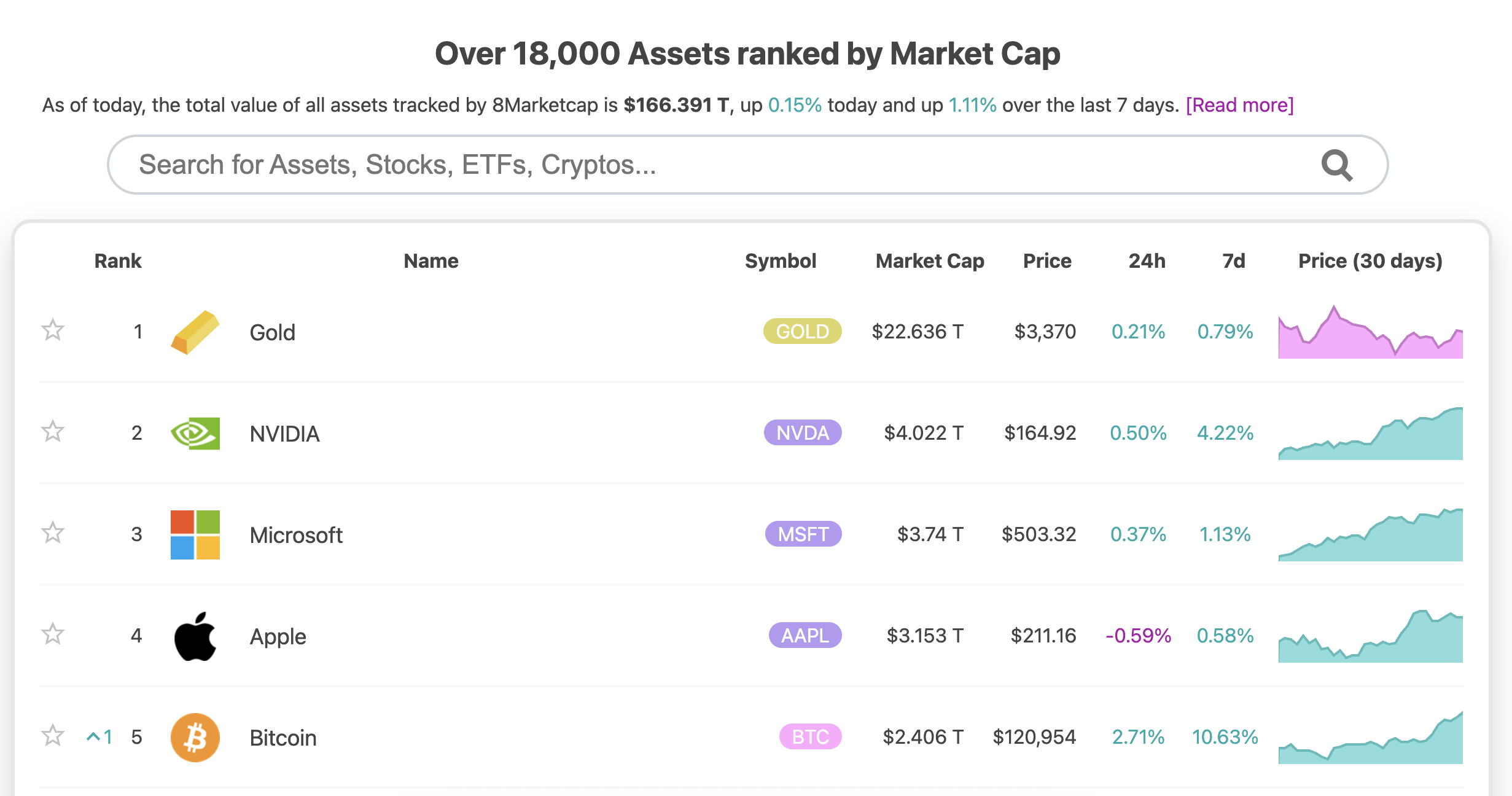Click the Gold bar icon

(195, 332)
